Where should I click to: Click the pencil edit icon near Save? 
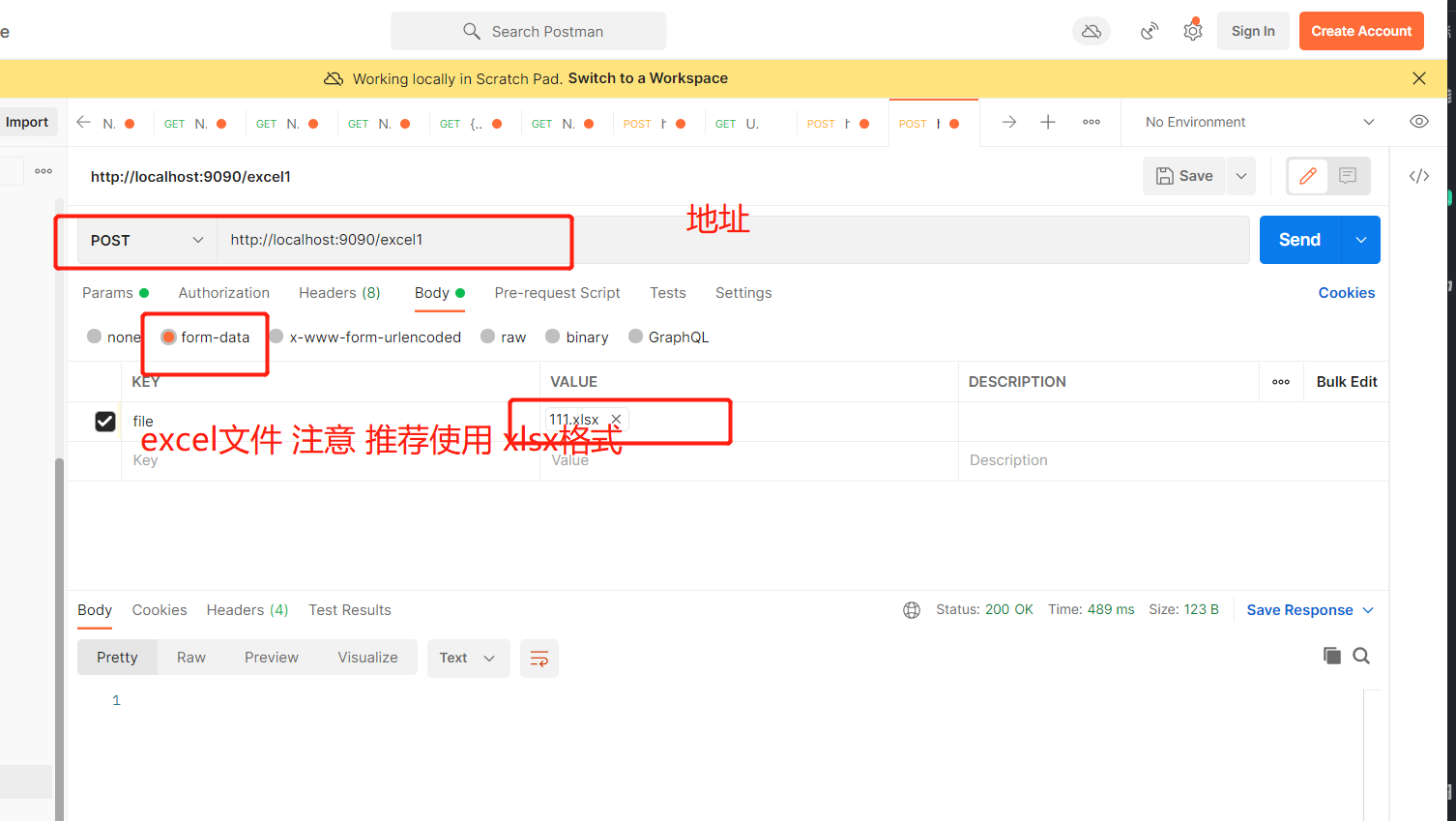click(1307, 175)
